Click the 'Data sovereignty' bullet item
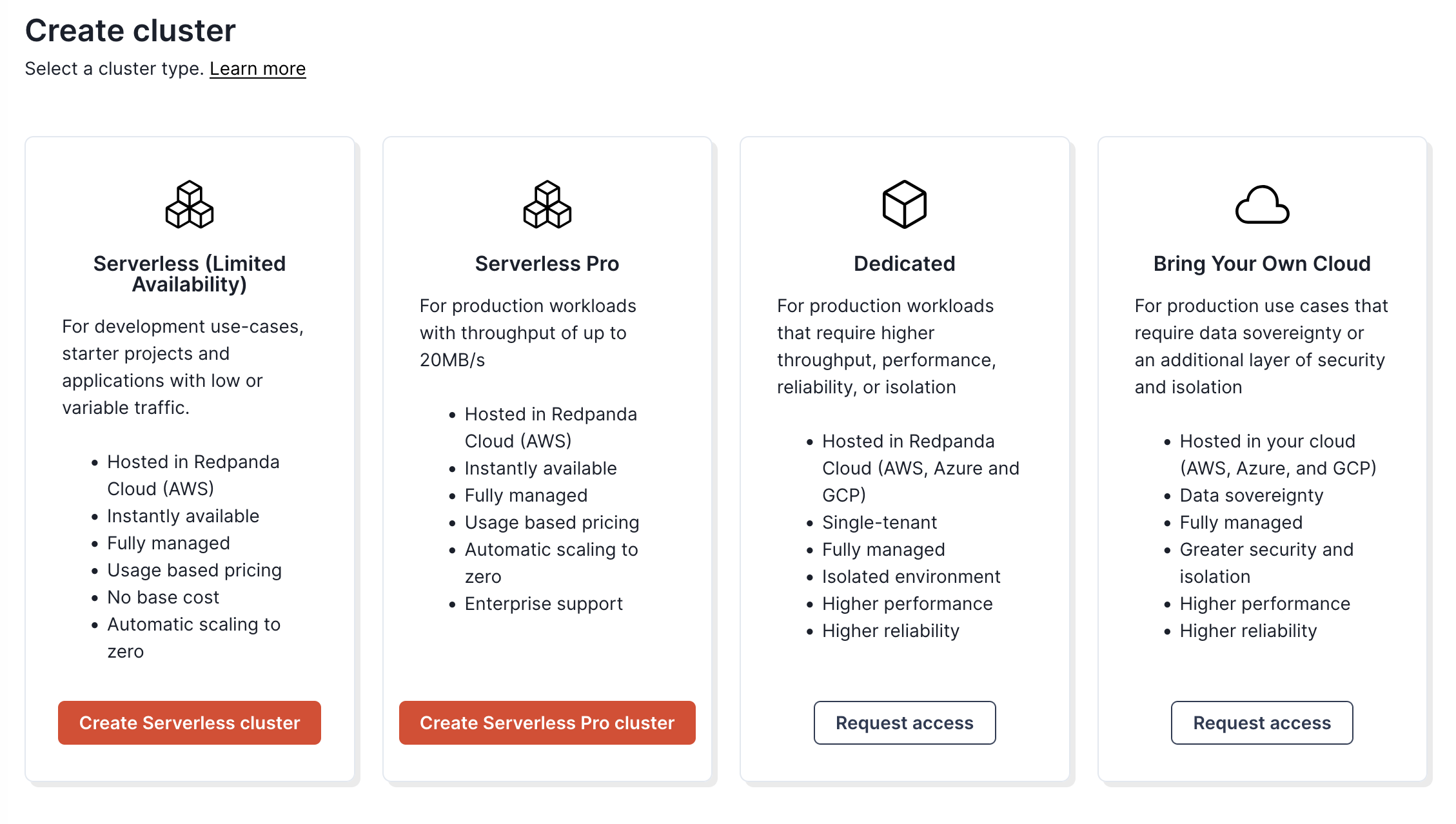 pyautogui.click(x=1251, y=495)
